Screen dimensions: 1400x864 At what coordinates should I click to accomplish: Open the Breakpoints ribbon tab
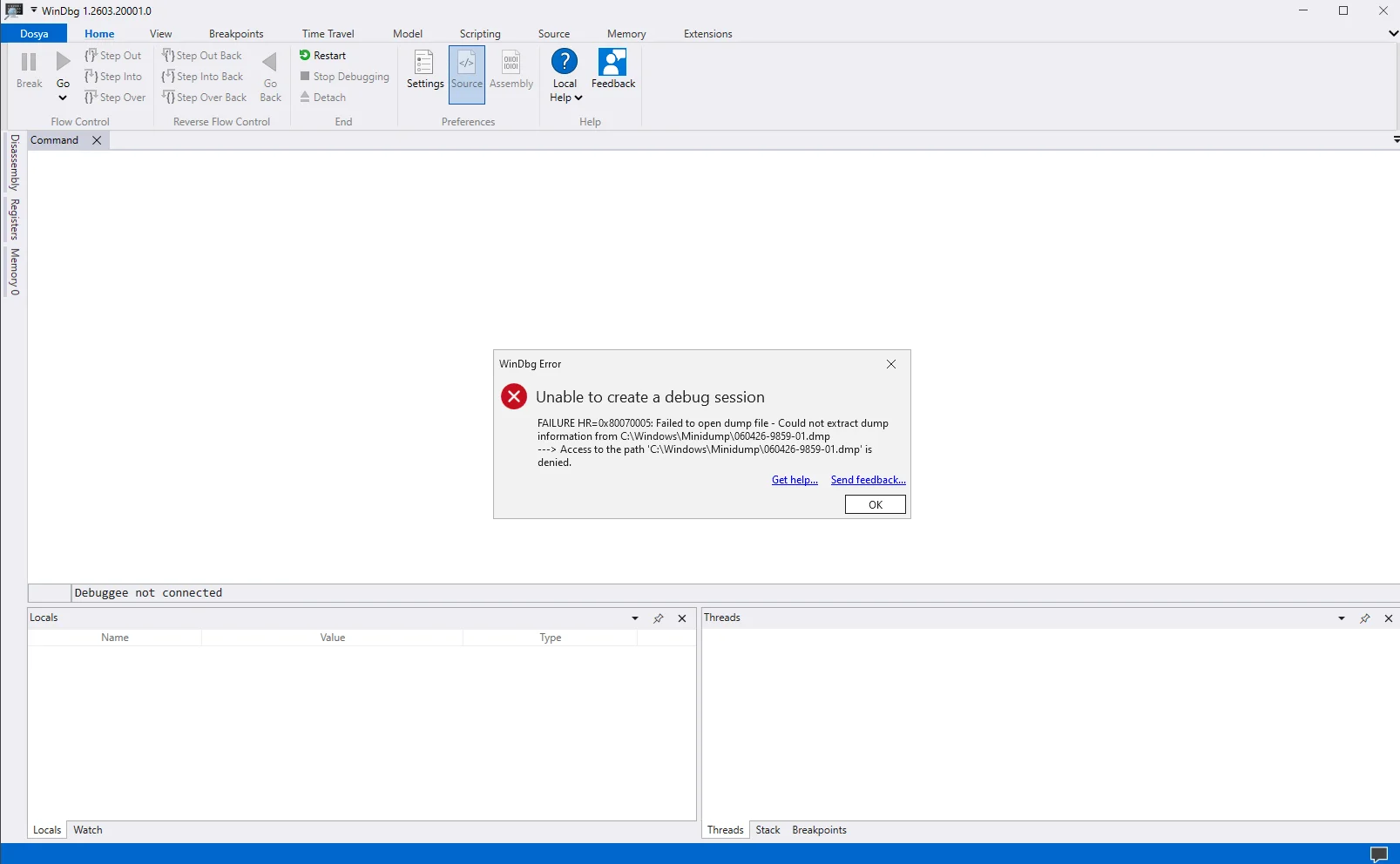click(x=236, y=34)
